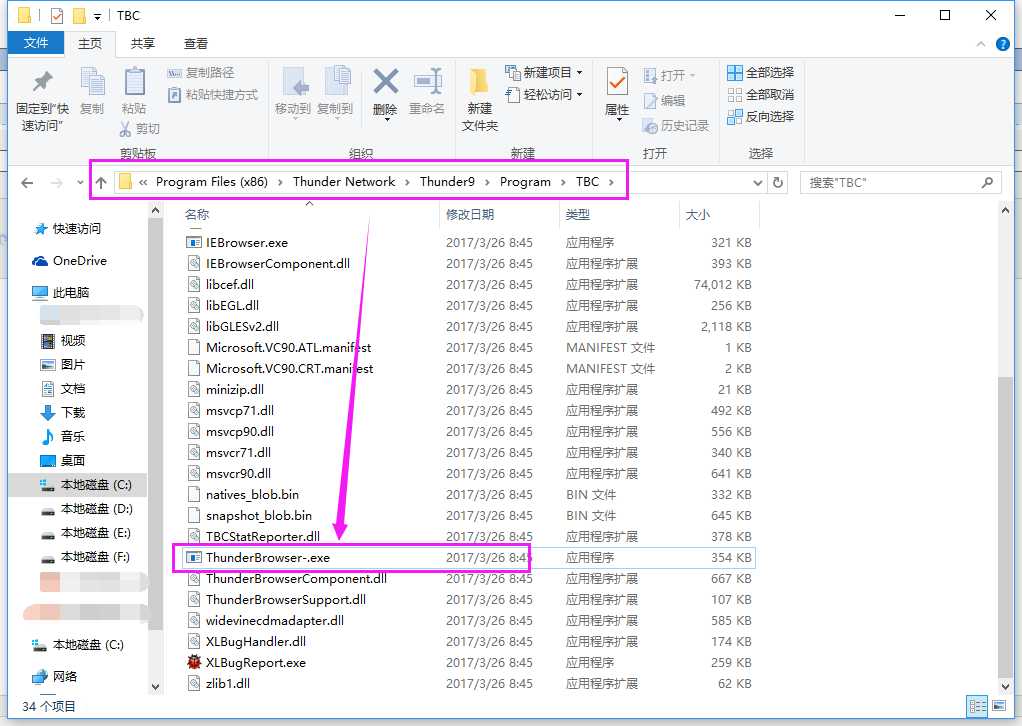Expand chevron after Thunder Network in path
1022x726 pixels.
[x=407, y=182]
